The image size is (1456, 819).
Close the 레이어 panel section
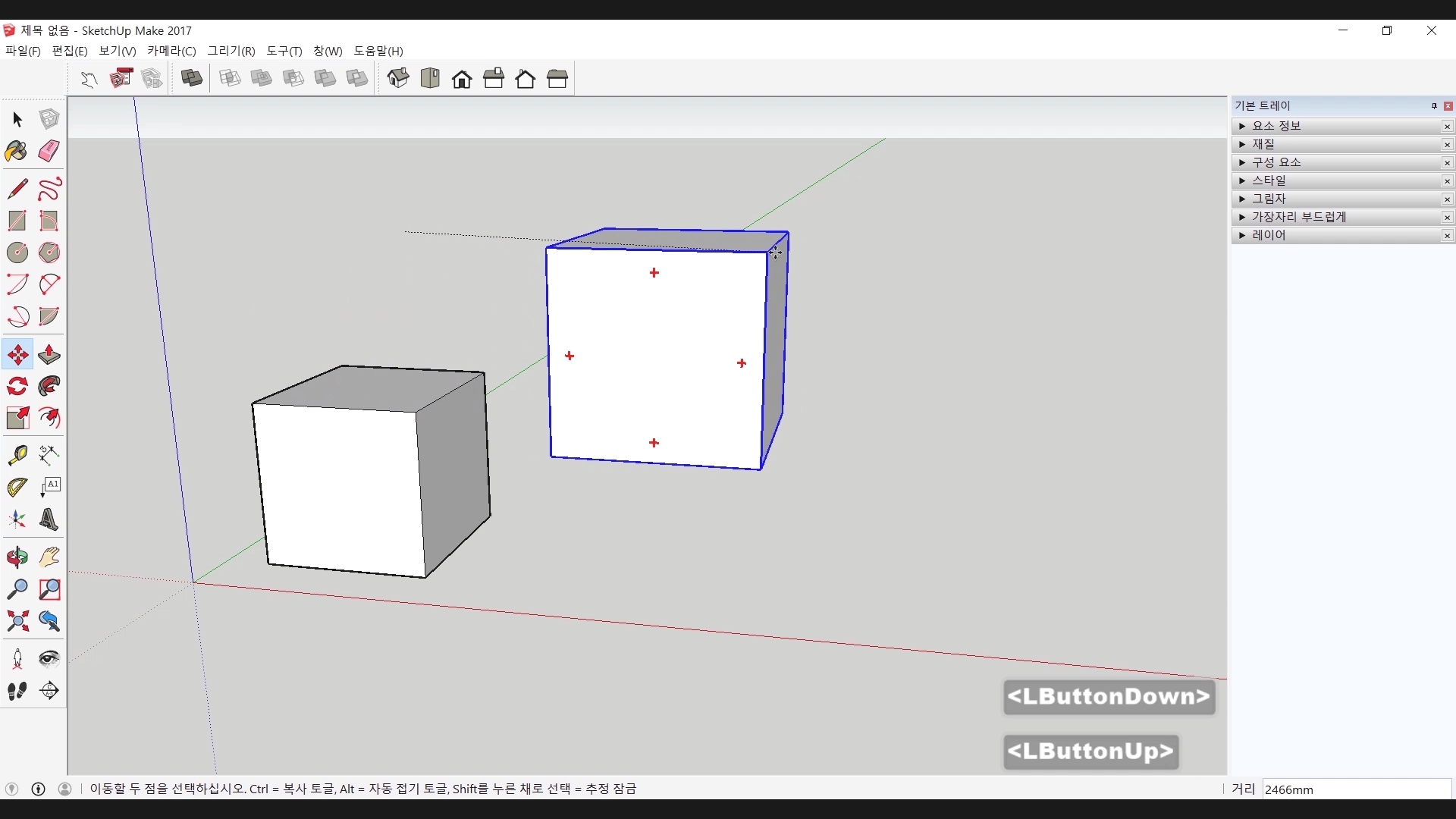tap(1447, 236)
